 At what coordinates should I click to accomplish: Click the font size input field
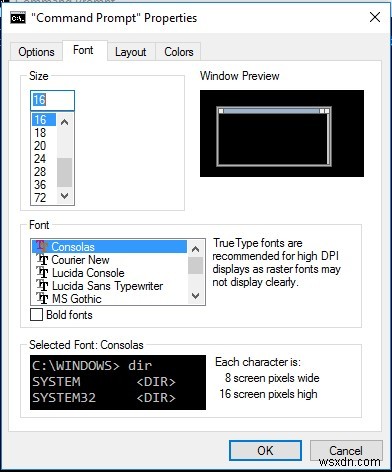click(52, 100)
